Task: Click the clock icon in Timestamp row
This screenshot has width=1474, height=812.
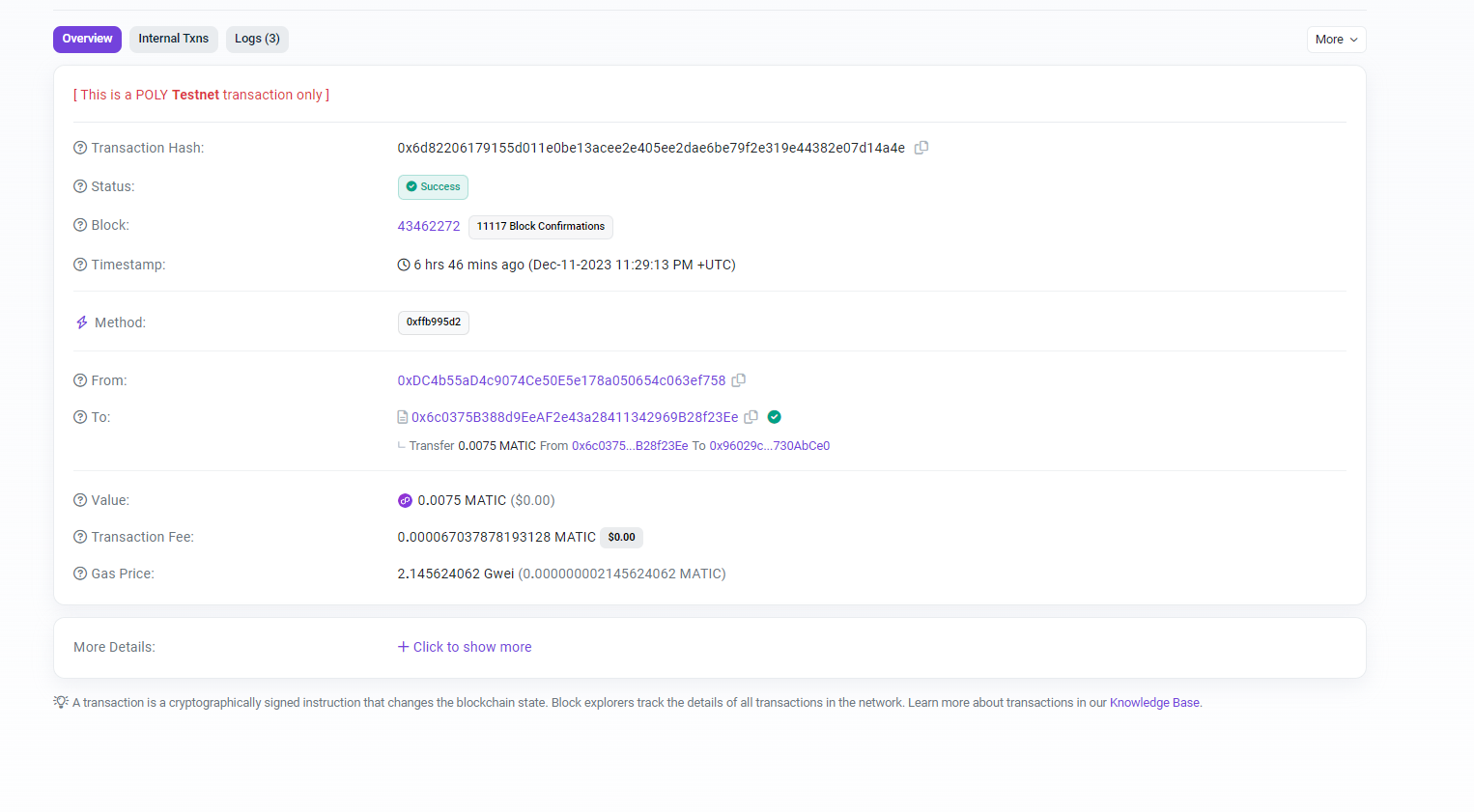Action: tap(403, 264)
